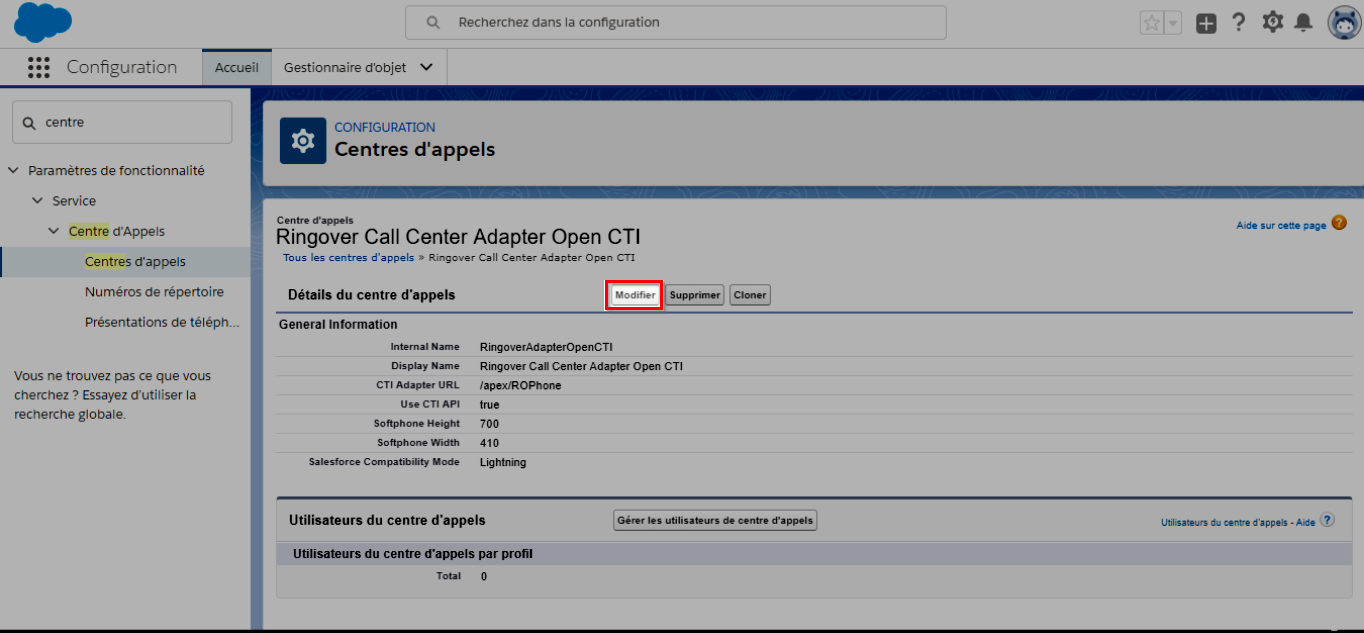Click the help icon next to Utilisateurs du centre d'appels - Aide

[1327, 520]
